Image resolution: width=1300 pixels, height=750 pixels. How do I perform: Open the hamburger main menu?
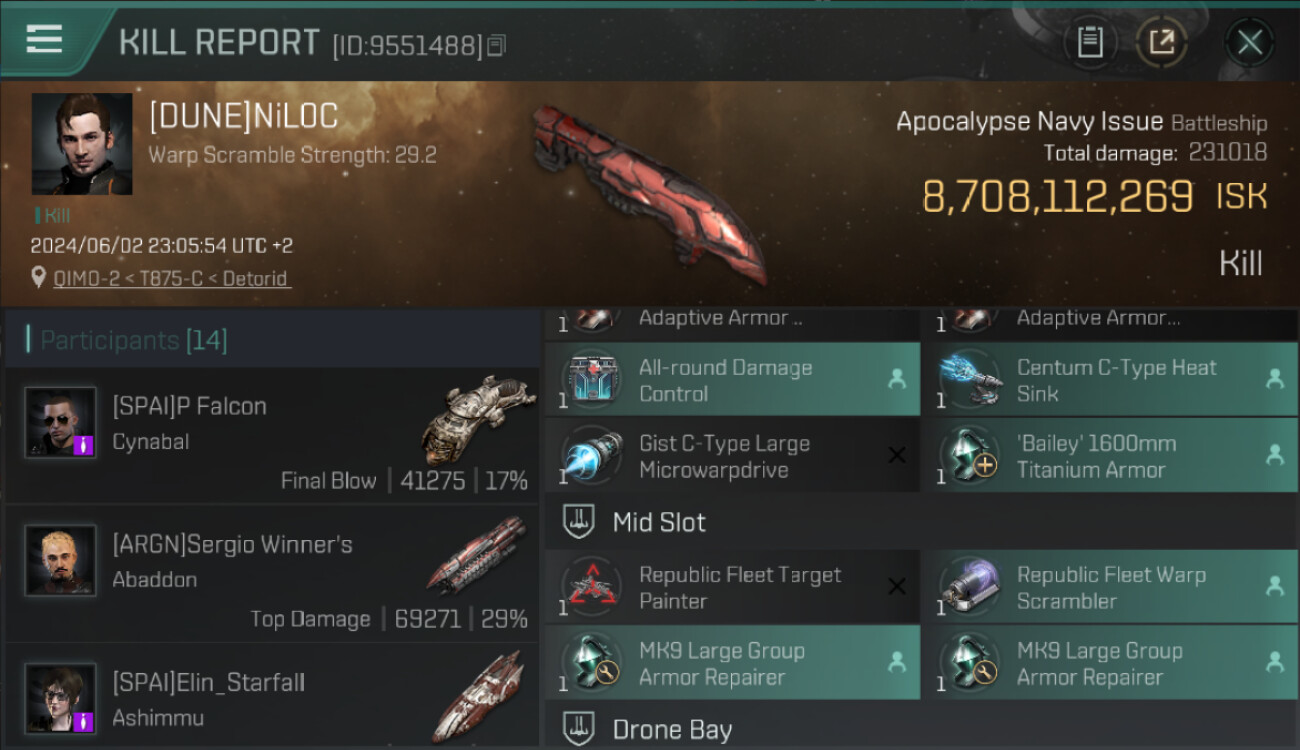pos(44,39)
